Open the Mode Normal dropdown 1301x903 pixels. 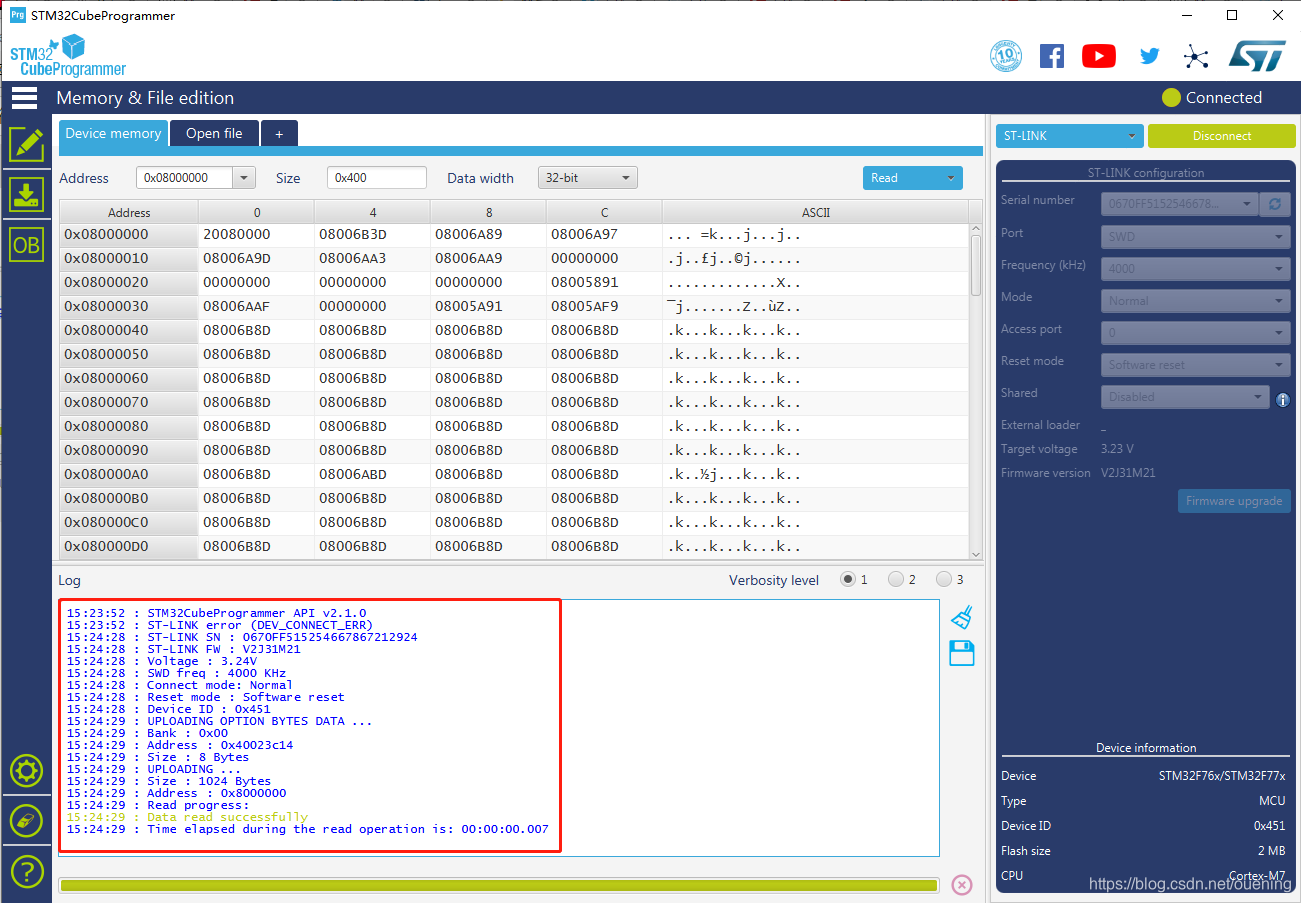point(1196,301)
